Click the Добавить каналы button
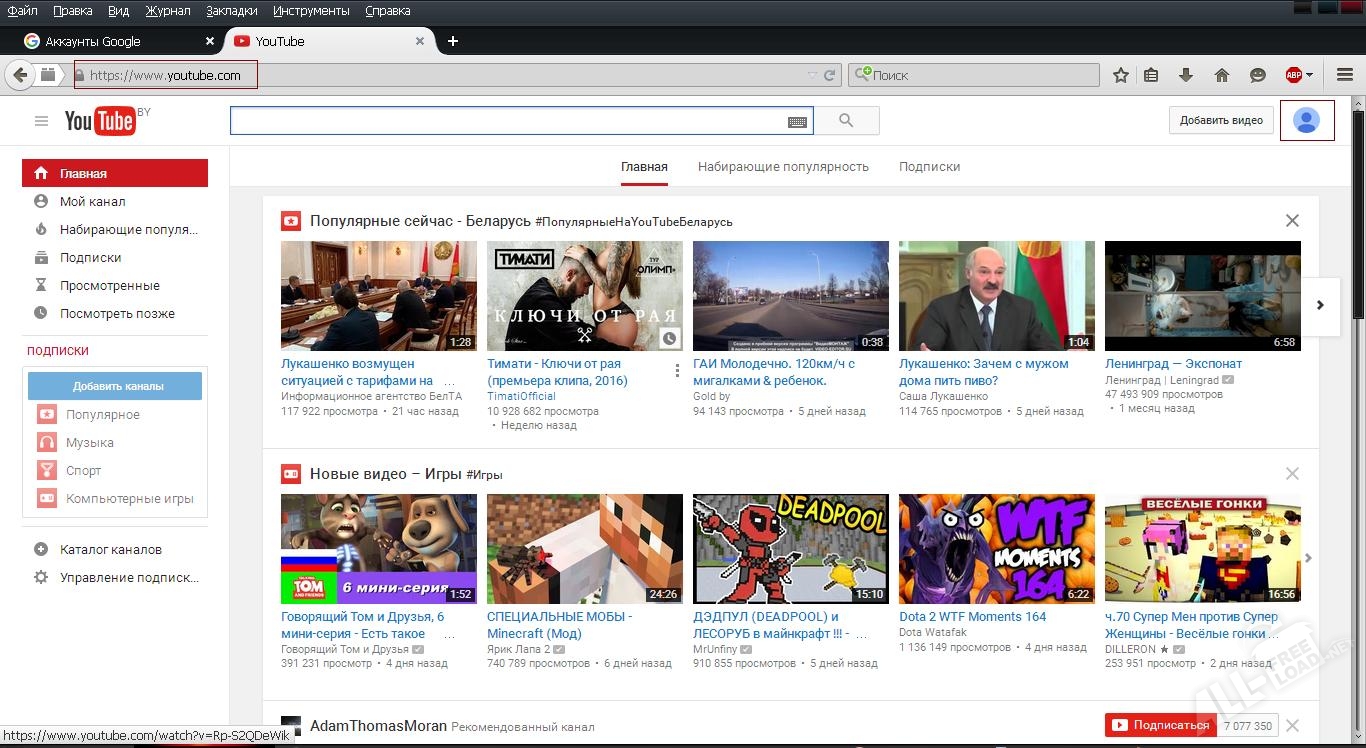Viewport: 1366px width, 748px height. [x=117, y=386]
